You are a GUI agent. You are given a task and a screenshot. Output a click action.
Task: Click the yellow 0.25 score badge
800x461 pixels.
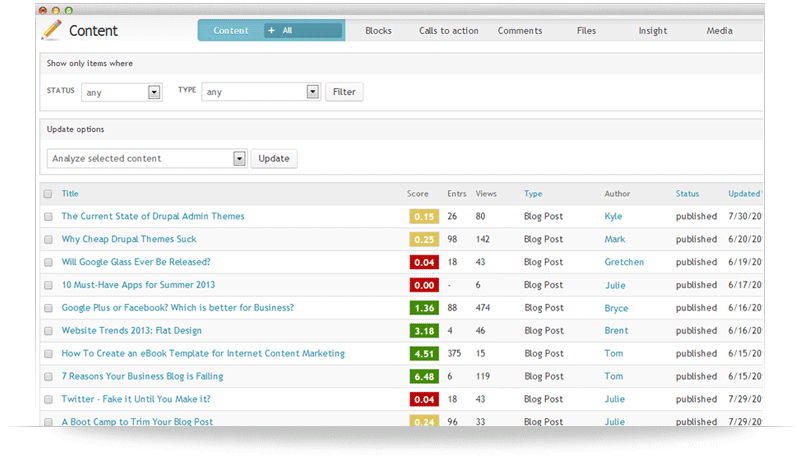coord(424,240)
